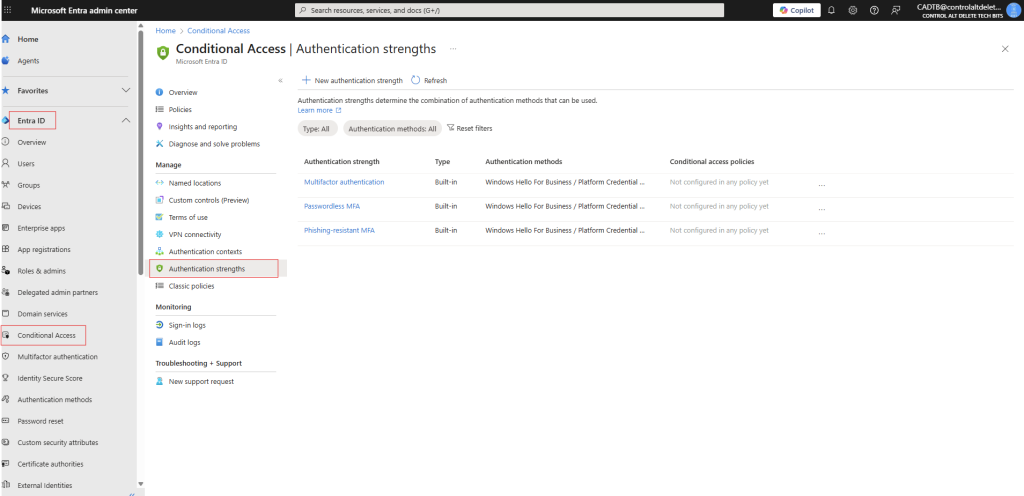Click the feedback icon in header
Viewport: 1024px width, 496px height.
[895, 10]
